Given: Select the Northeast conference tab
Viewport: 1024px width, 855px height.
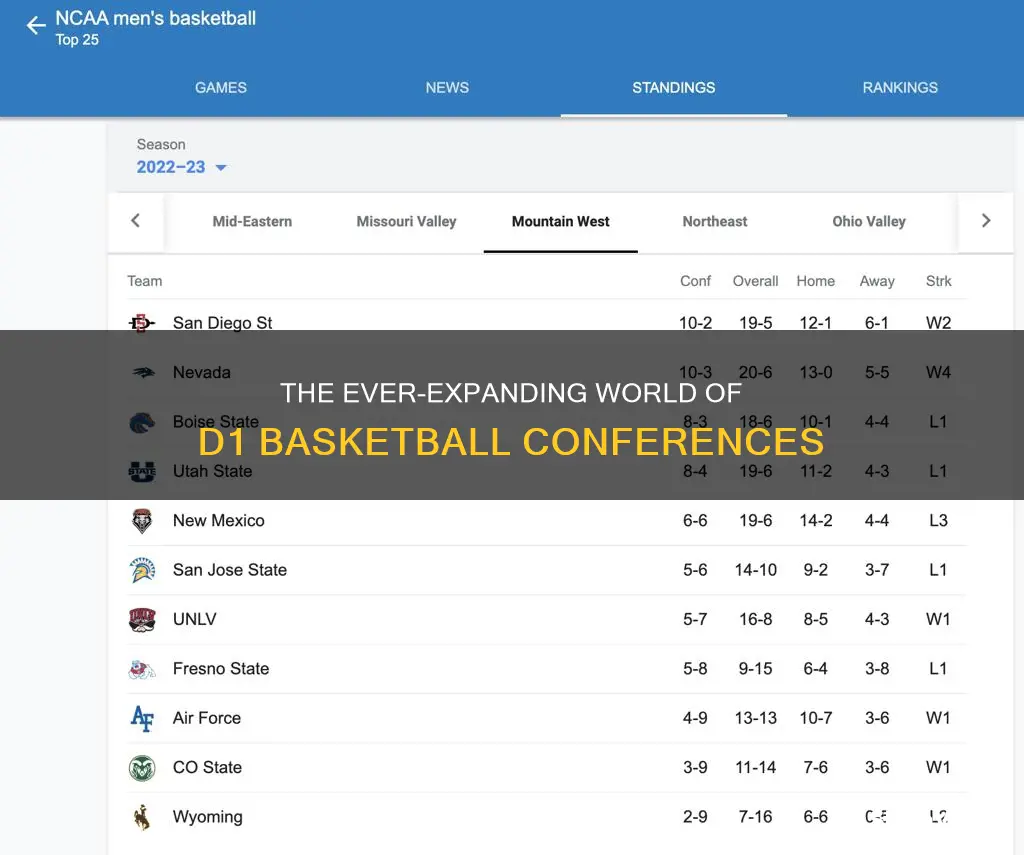Looking at the screenshot, I should point(714,221).
